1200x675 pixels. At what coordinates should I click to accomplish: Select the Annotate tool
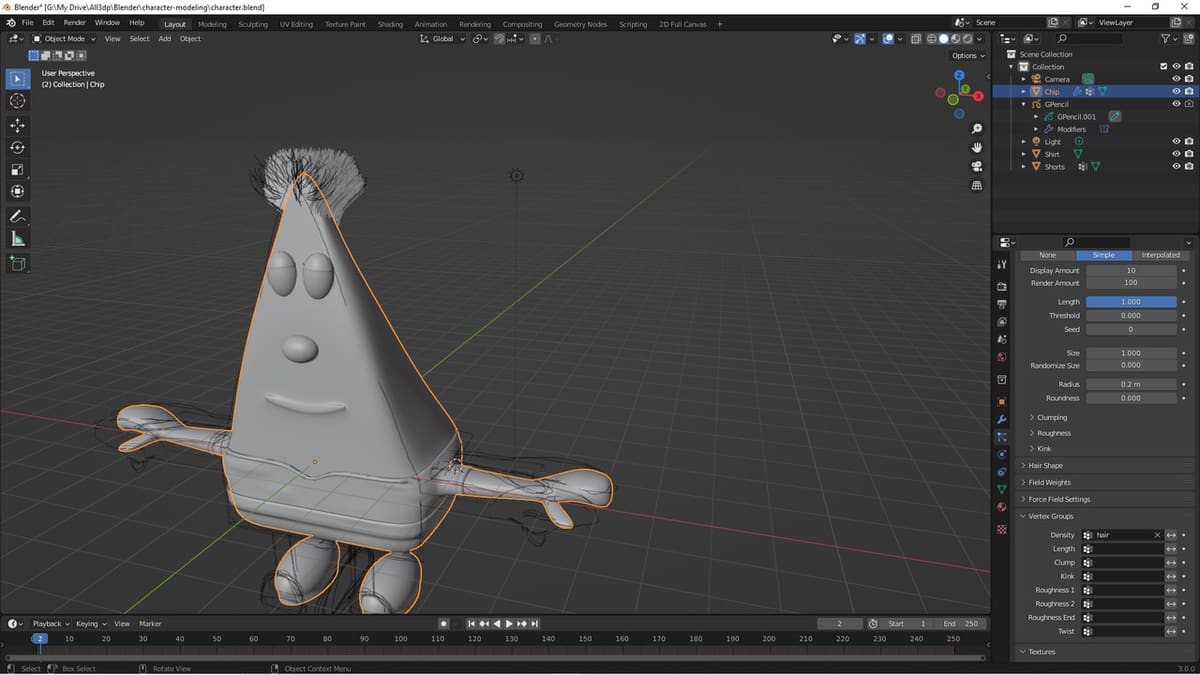18,217
